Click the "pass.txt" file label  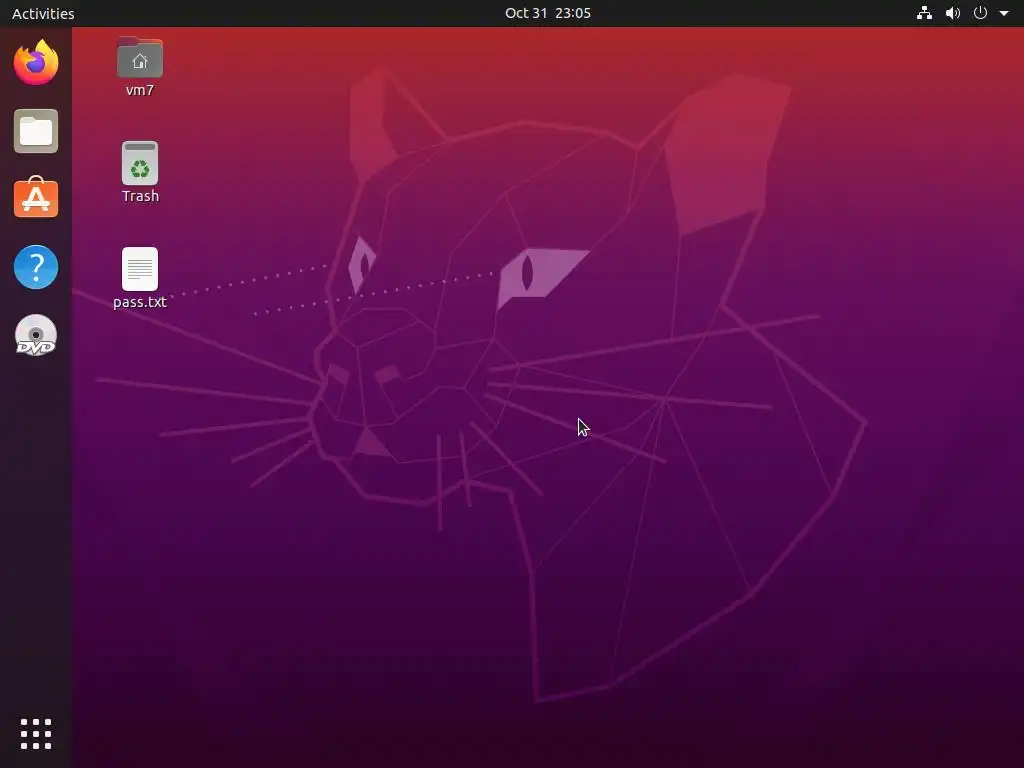click(140, 302)
